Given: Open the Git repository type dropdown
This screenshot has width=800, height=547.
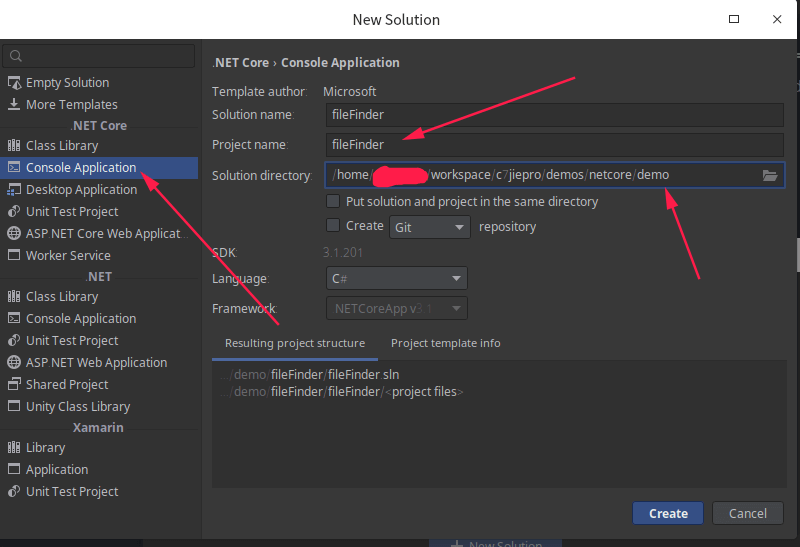Looking at the screenshot, I should (430, 227).
